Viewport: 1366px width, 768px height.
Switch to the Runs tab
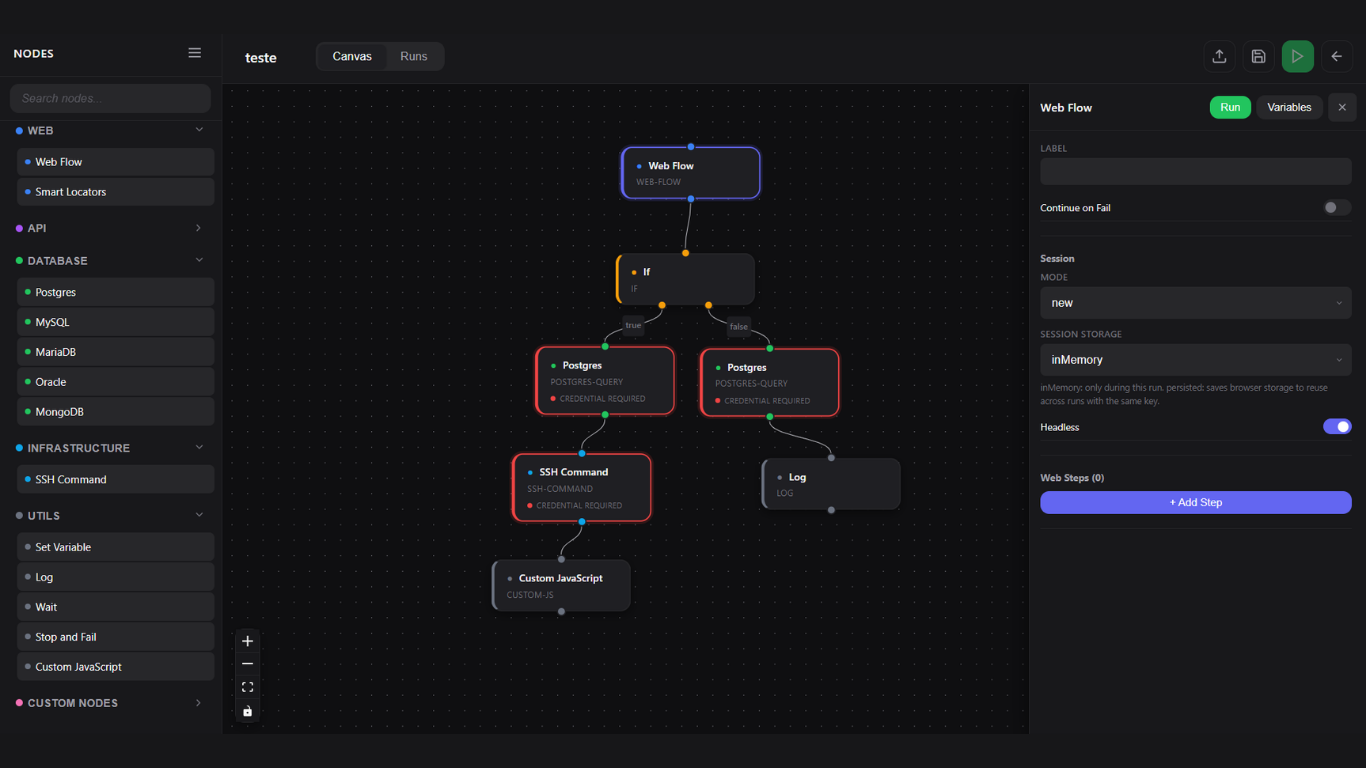click(x=414, y=56)
